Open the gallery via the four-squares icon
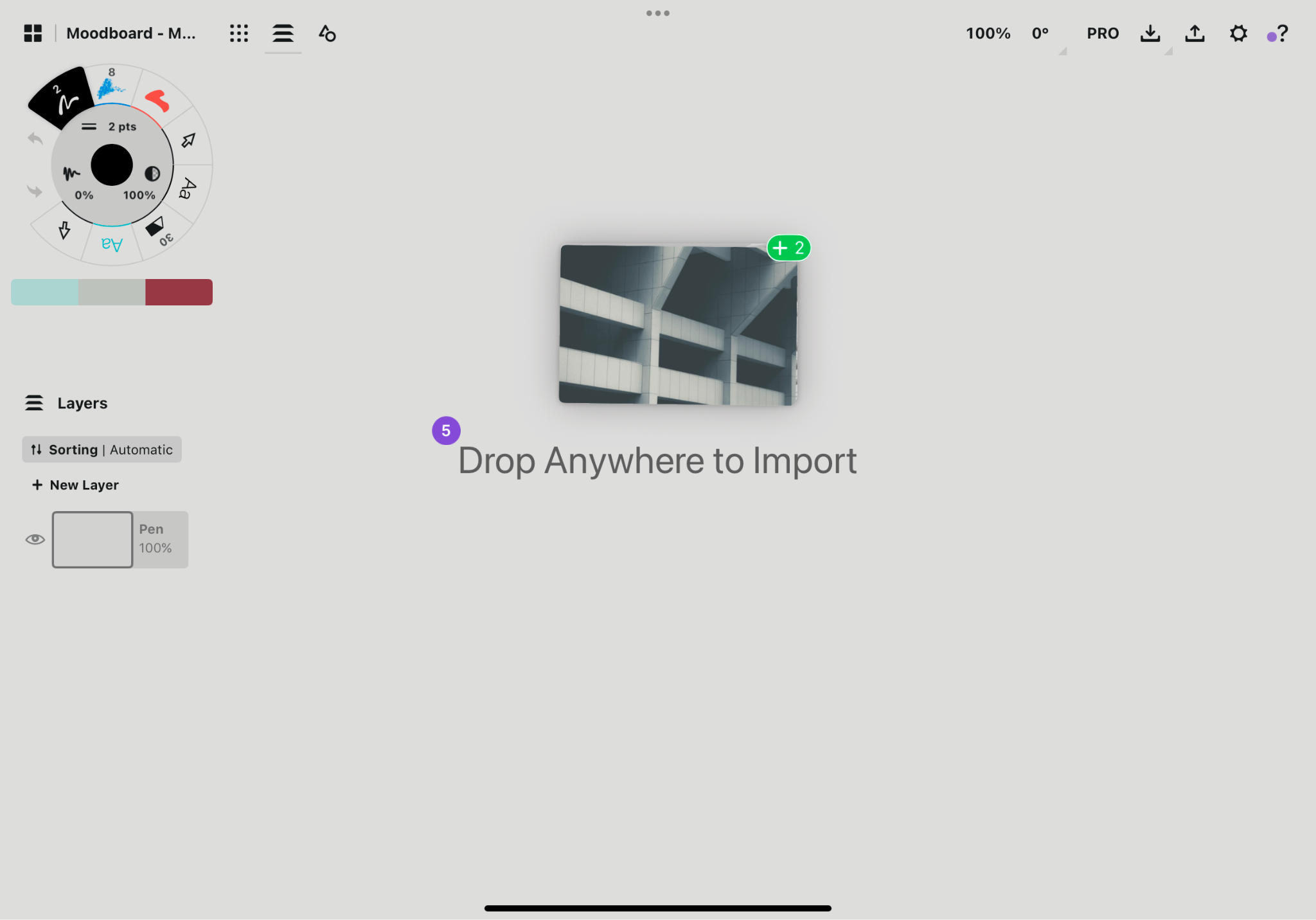Screen dimensions: 1316x920 point(33,33)
